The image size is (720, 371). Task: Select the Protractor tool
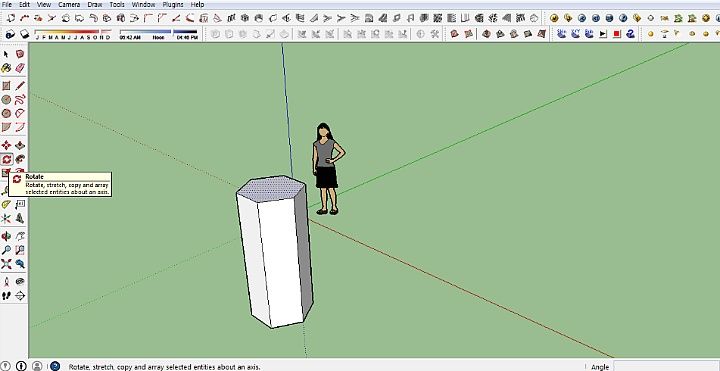[x=6, y=204]
